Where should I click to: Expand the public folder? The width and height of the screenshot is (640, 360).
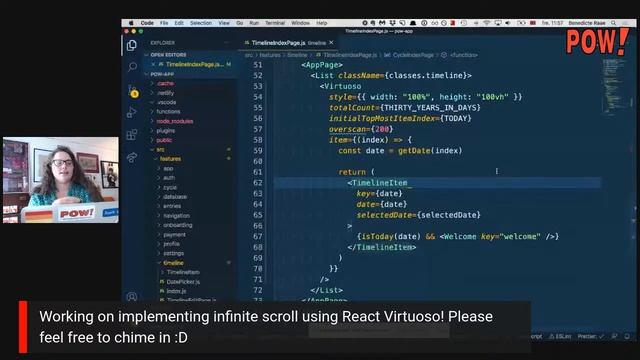click(x=164, y=140)
